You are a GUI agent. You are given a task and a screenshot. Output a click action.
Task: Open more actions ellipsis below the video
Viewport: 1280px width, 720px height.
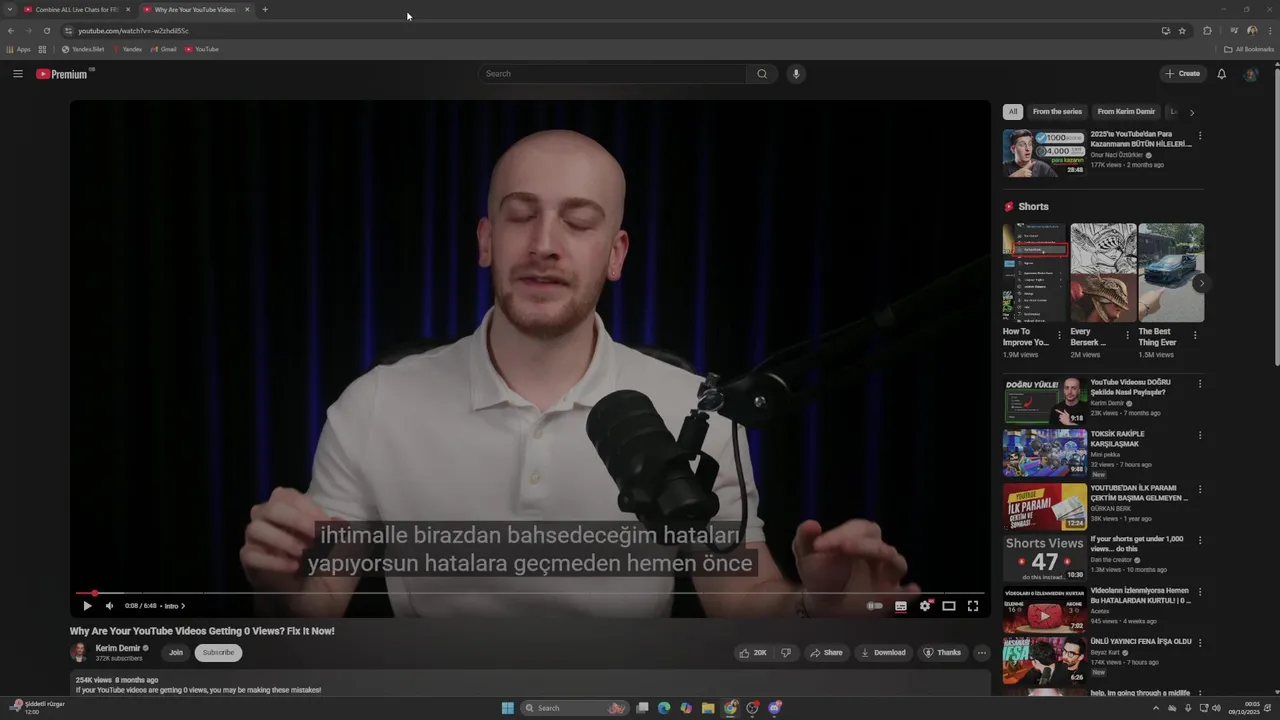point(981,653)
